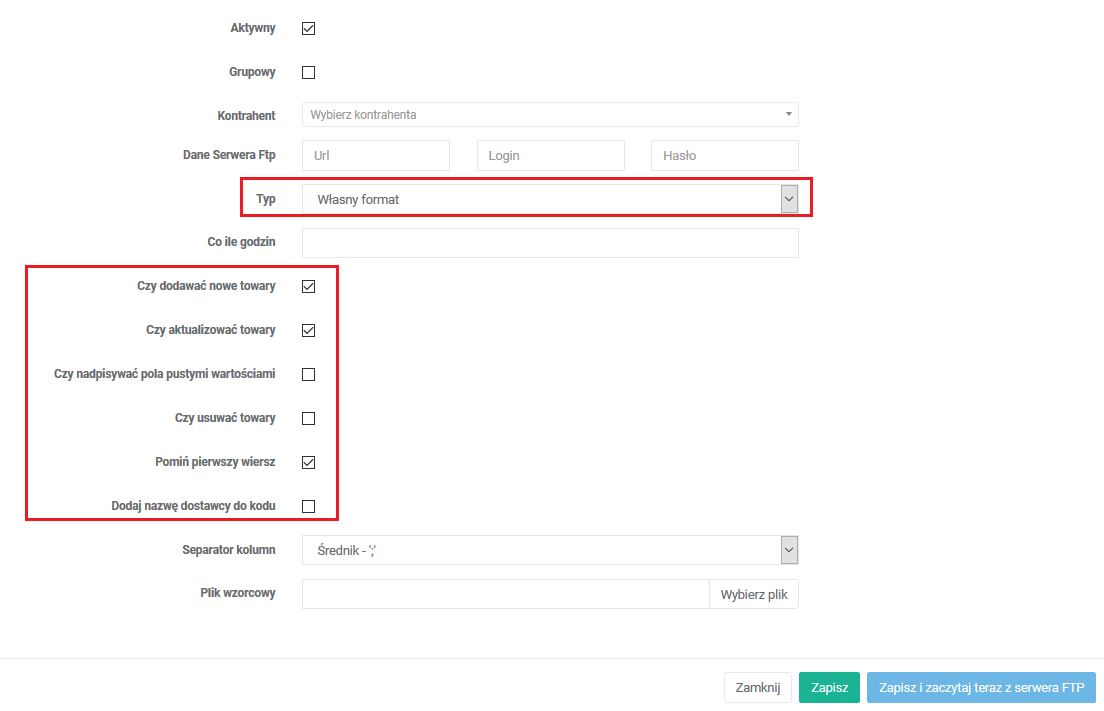This screenshot has height=711, width=1104.
Task: Click the Co ile godzin field
Action: click(x=550, y=243)
